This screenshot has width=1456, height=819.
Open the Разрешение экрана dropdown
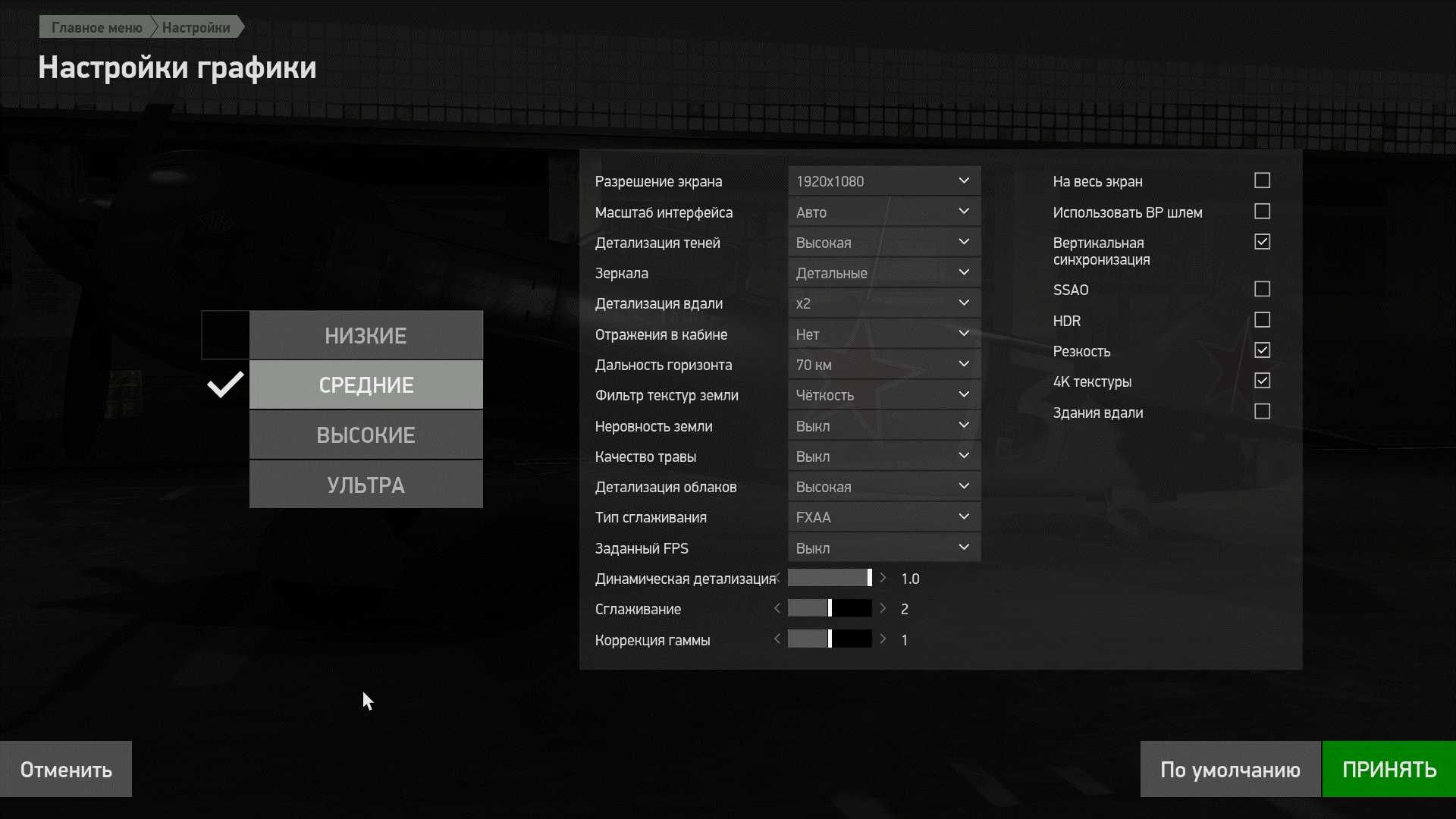(884, 181)
